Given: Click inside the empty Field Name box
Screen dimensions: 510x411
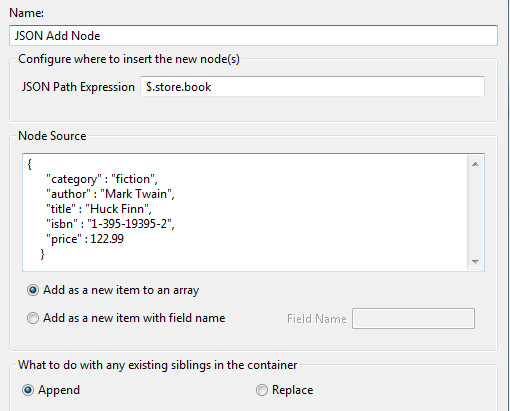Looking at the screenshot, I should 413,318.
